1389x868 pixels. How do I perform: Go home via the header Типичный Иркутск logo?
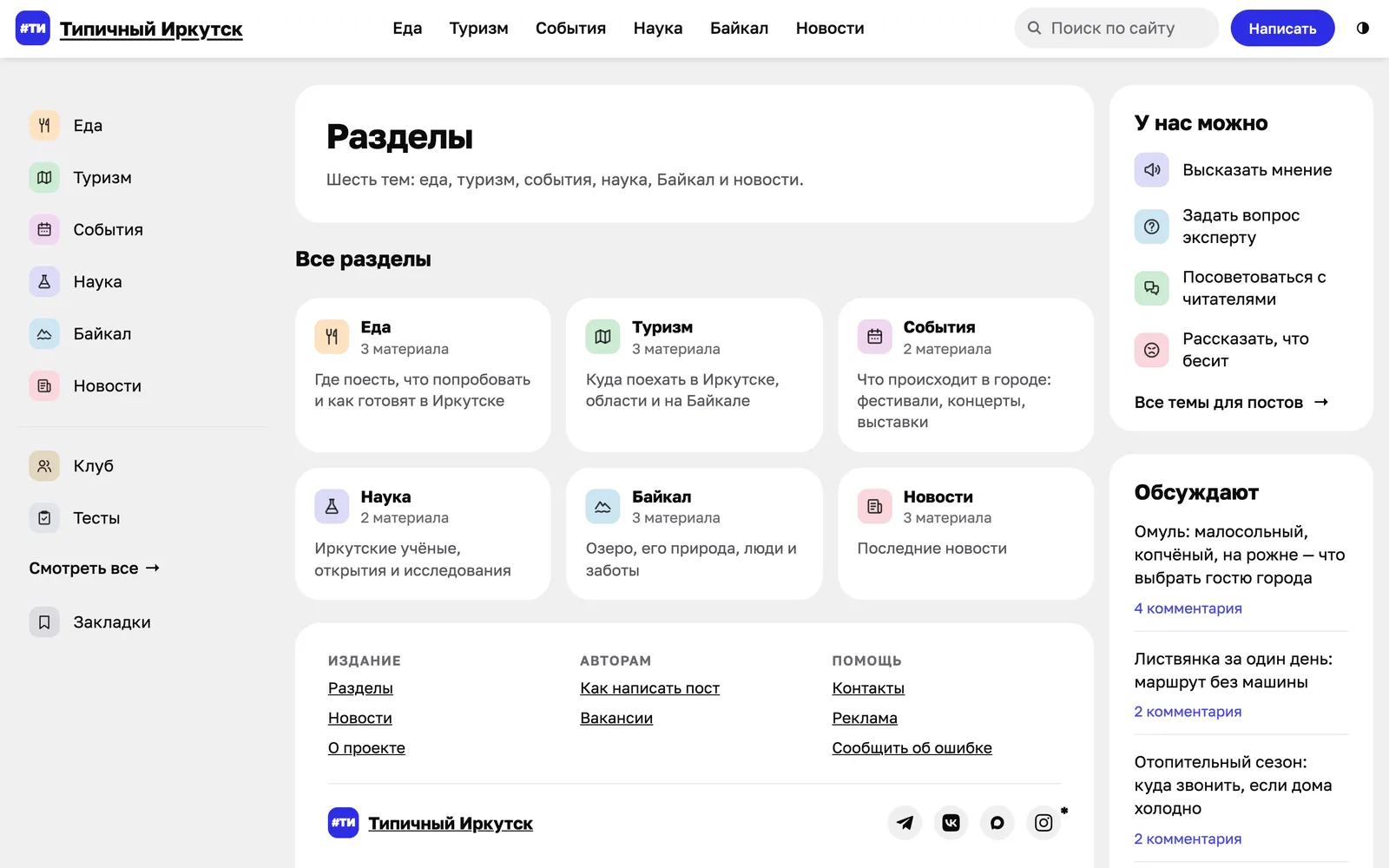[129, 29]
